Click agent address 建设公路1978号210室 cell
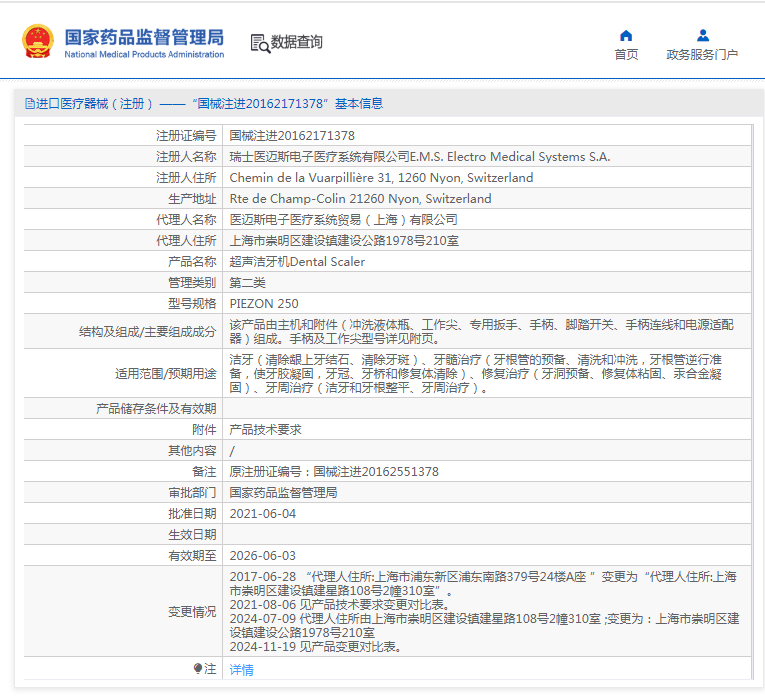Viewport: 765px width, 697px height. 344,240
